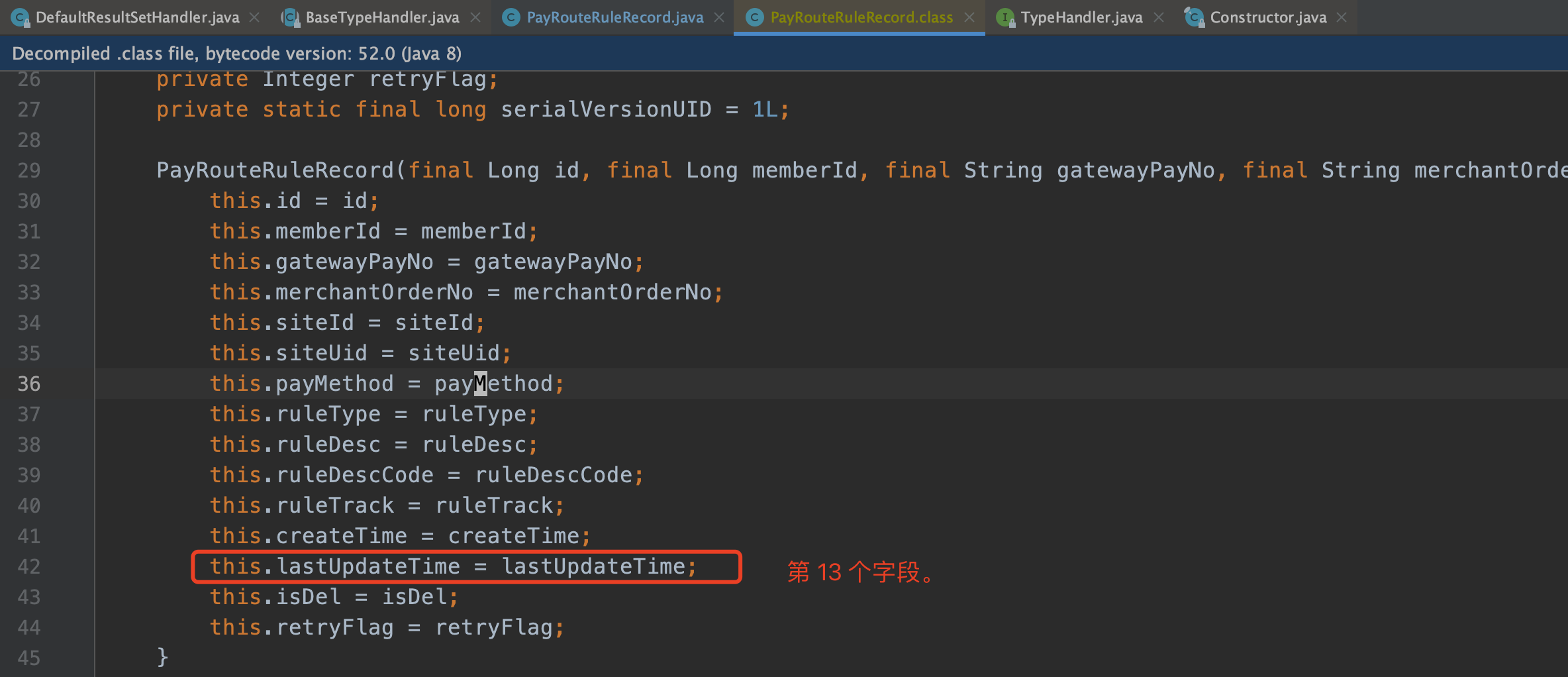The width and height of the screenshot is (1568, 677).
Task: Close the PayRouteRuleRecord.class tab
Action: click(x=969, y=18)
